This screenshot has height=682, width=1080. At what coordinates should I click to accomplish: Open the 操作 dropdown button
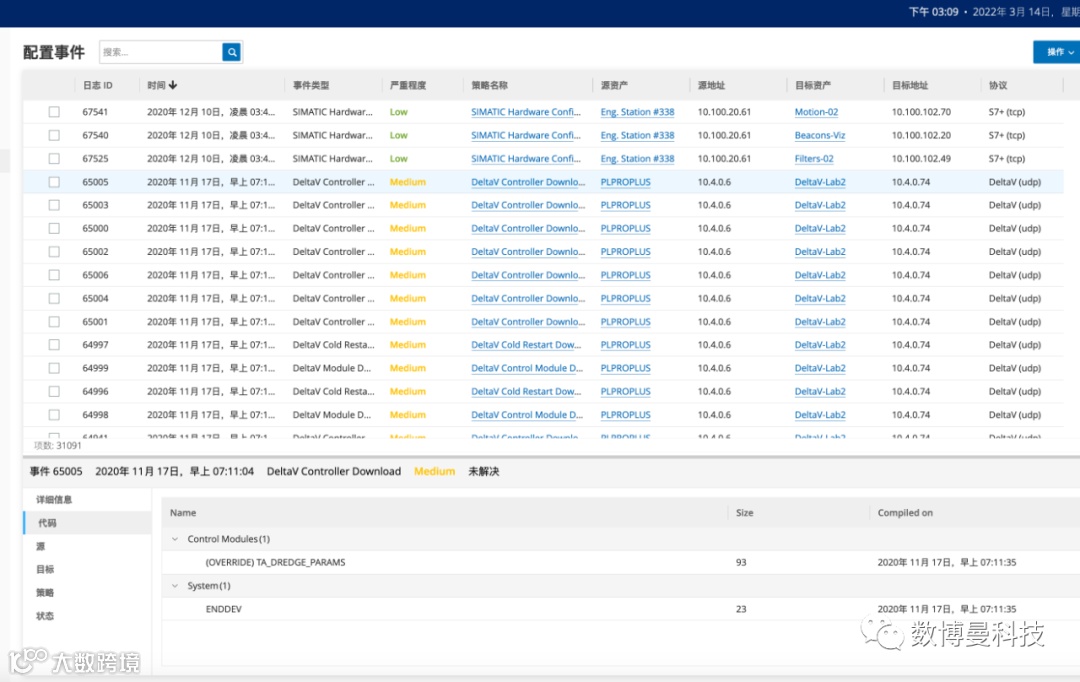(1058, 52)
